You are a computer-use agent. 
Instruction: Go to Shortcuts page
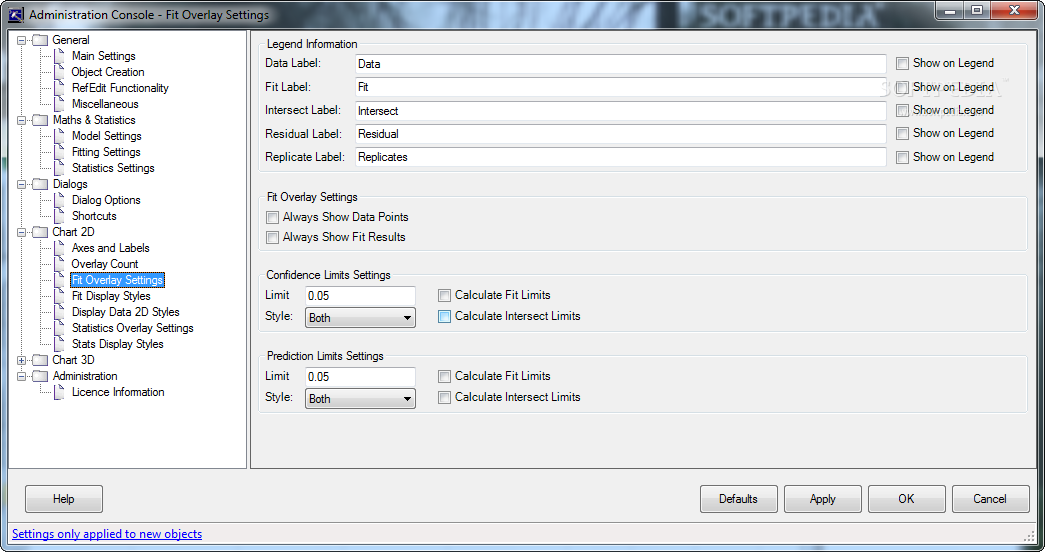point(94,216)
